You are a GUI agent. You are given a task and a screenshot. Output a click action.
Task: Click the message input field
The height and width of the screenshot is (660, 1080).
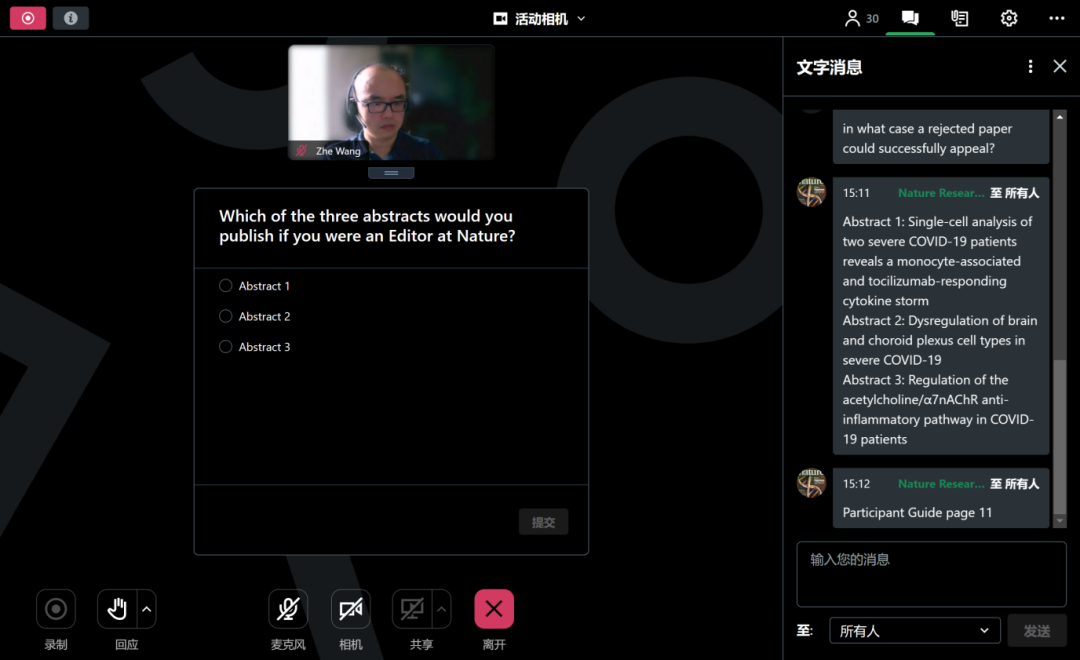931,574
